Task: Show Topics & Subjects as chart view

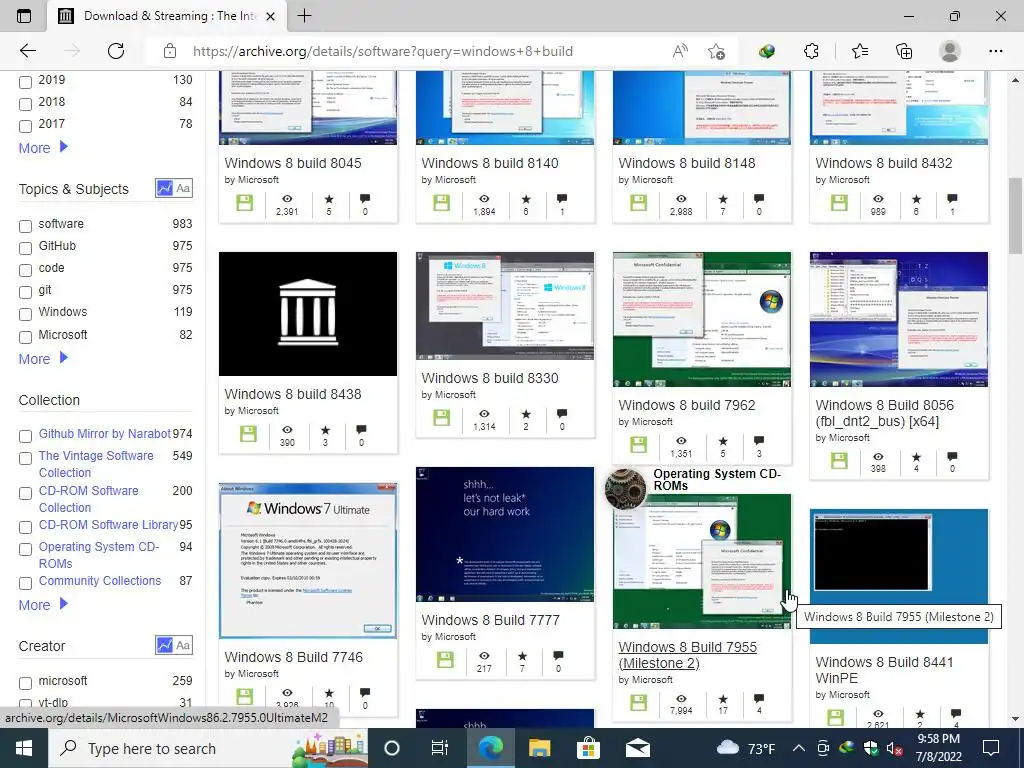Action: 165,188
